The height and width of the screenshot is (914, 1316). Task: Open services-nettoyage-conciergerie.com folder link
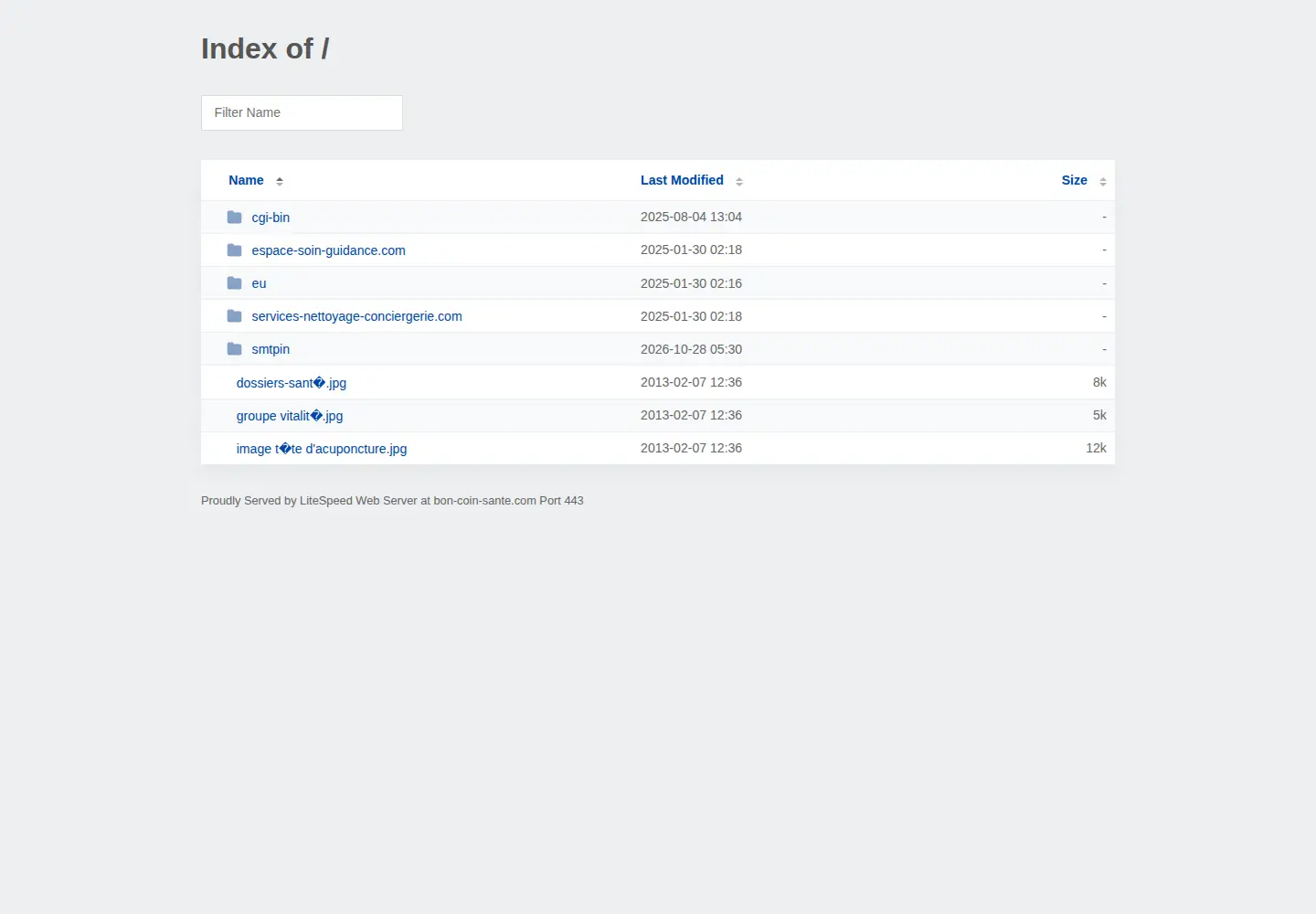[x=356, y=316]
